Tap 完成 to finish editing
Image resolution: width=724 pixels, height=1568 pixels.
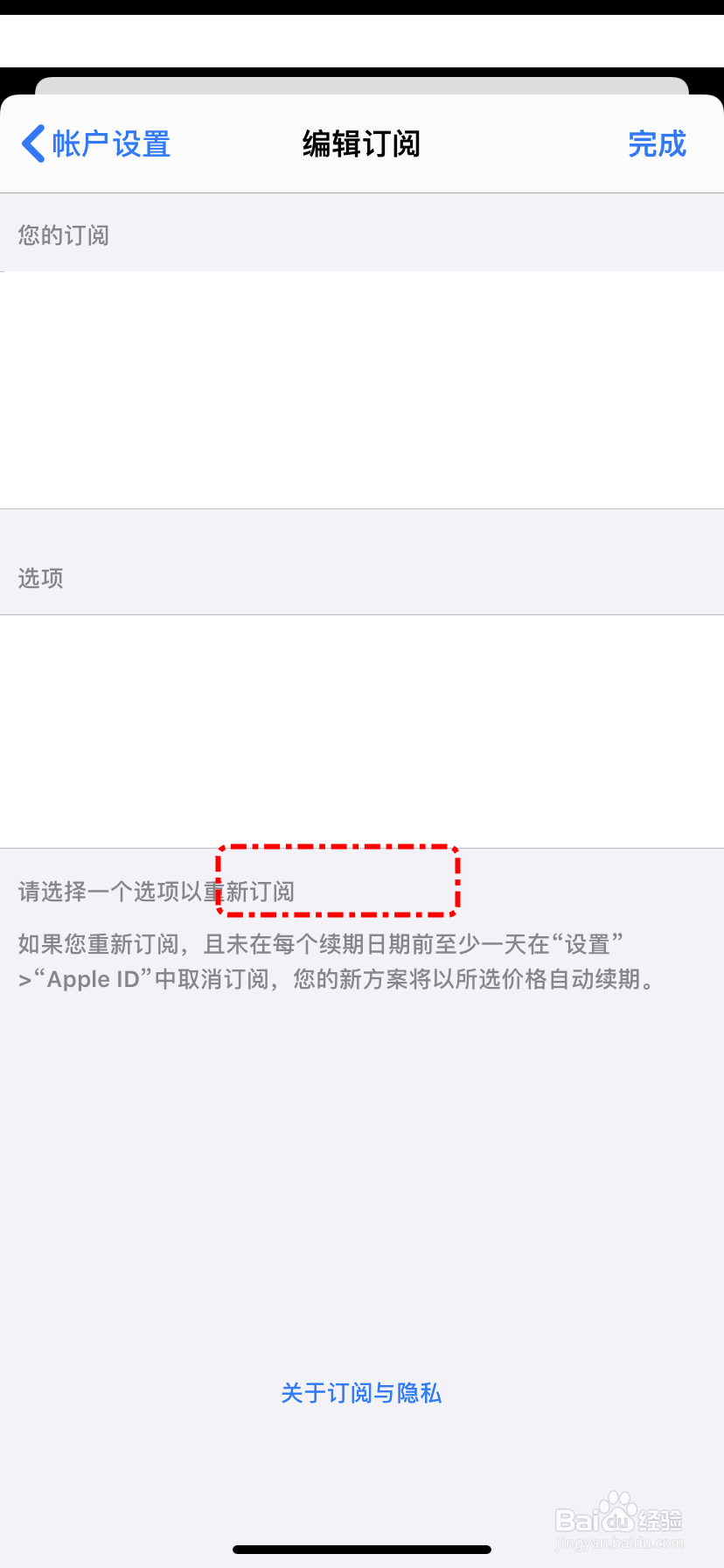point(658,143)
